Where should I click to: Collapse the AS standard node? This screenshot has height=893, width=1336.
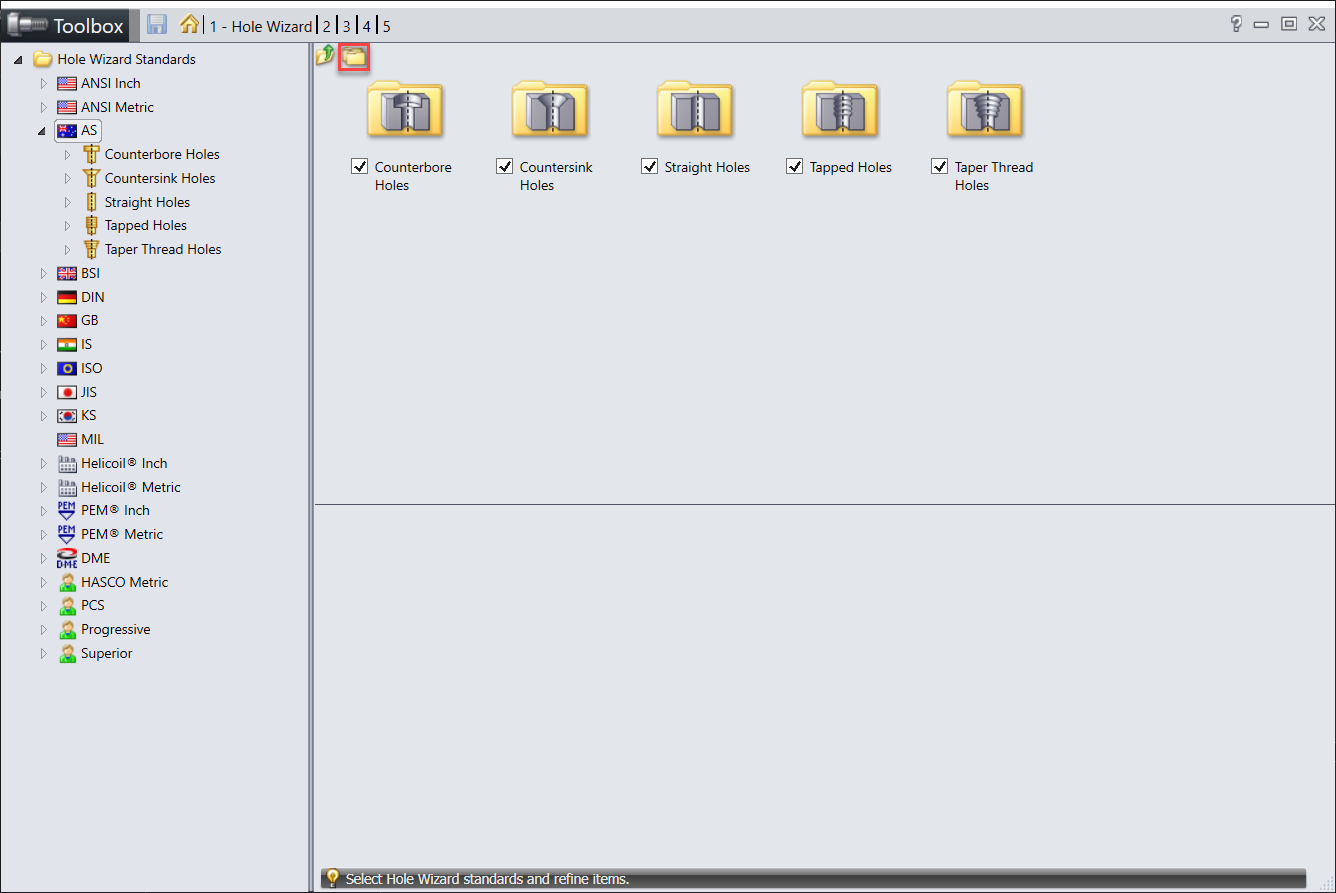[x=42, y=131]
